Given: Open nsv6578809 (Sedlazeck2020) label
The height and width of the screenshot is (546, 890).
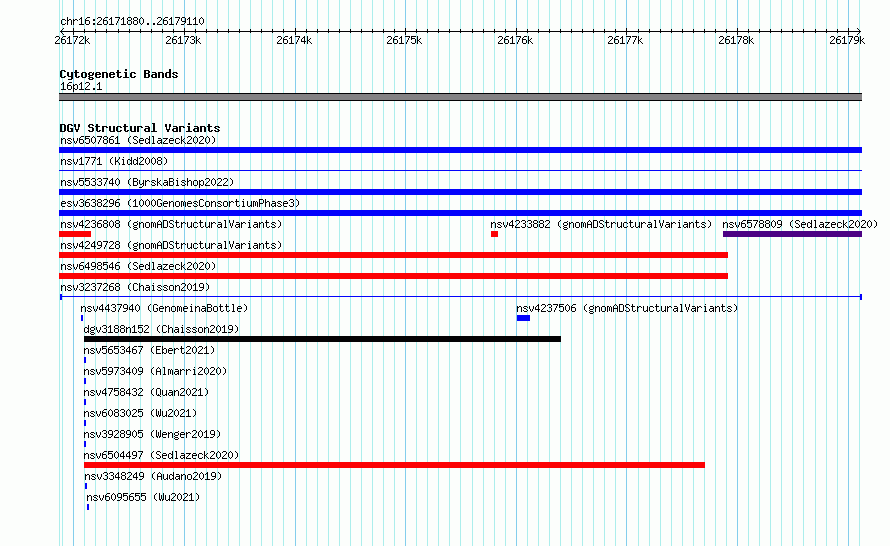Looking at the screenshot, I should pyautogui.click(x=800, y=224).
